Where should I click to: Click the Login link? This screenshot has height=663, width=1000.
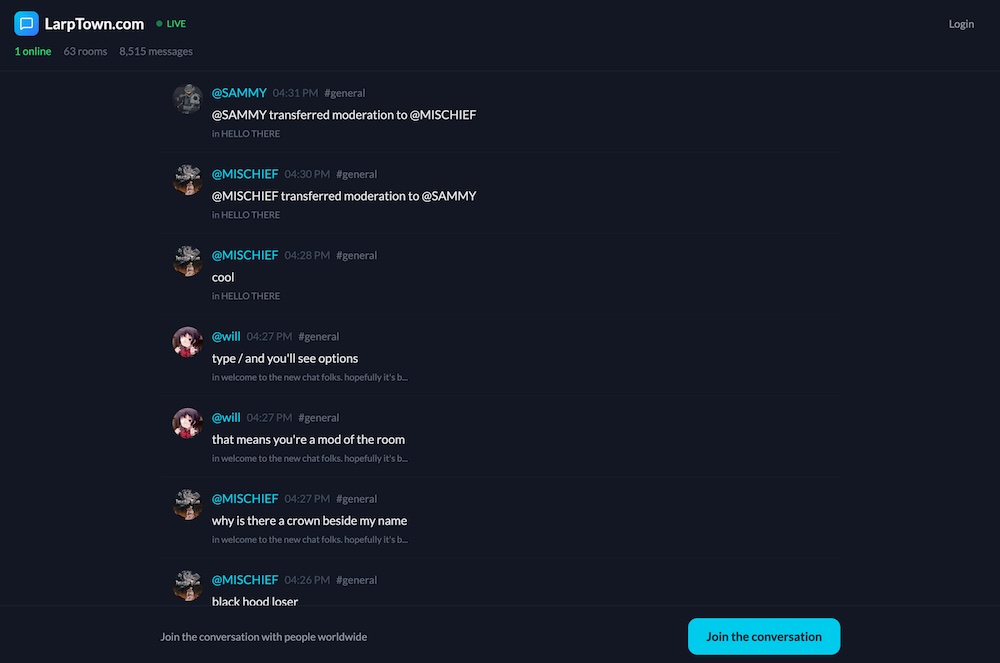[960, 24]
